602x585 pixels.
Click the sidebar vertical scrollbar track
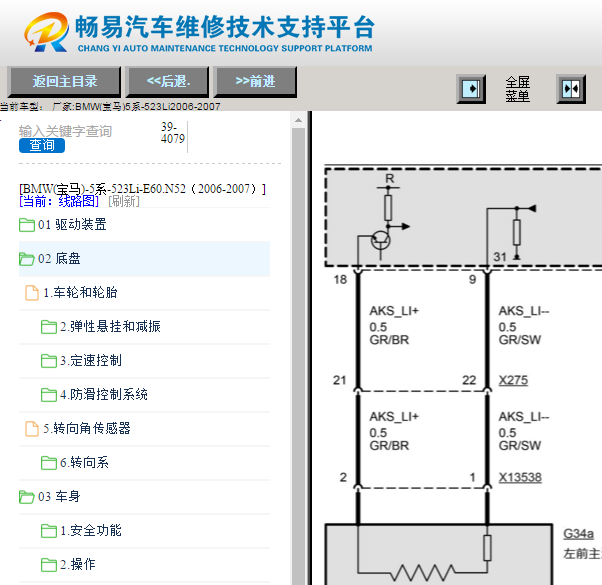pos(298,357)
